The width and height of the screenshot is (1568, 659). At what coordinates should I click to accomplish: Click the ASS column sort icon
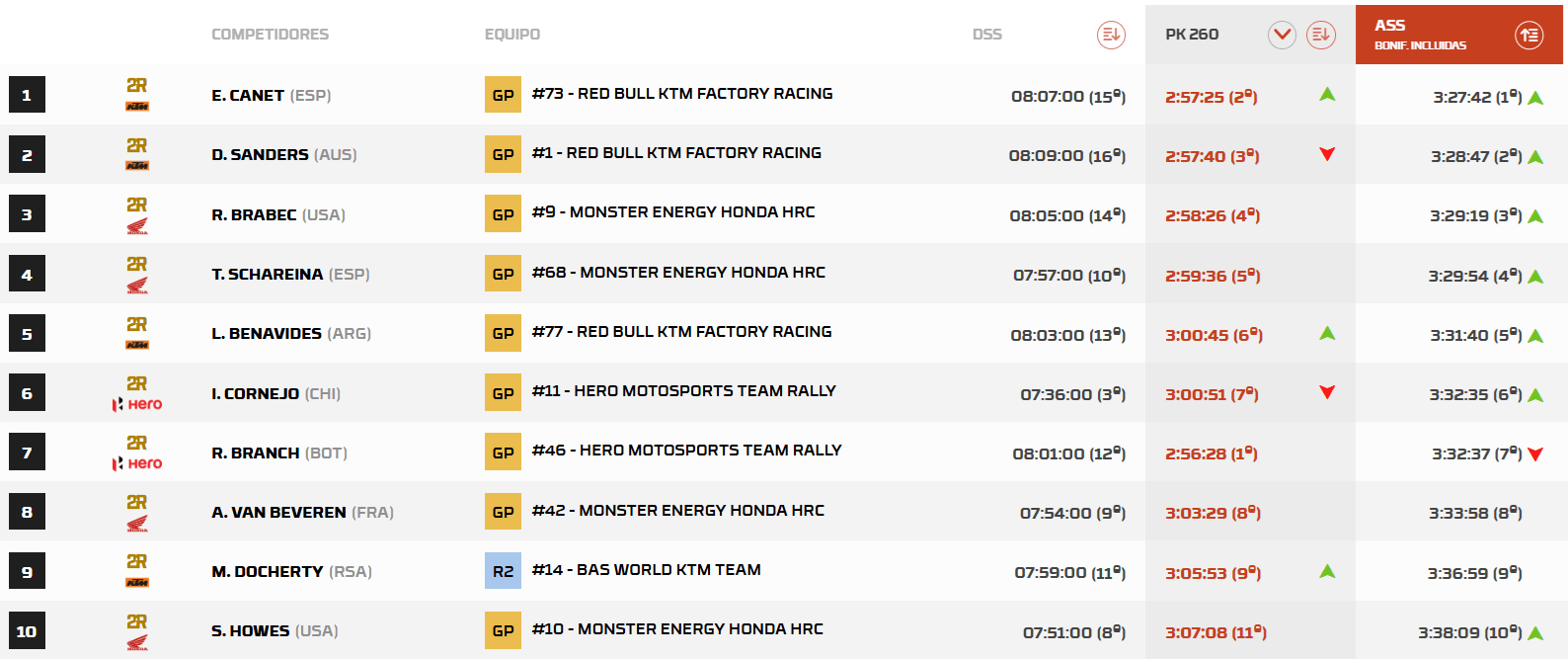click(1529, 35)
